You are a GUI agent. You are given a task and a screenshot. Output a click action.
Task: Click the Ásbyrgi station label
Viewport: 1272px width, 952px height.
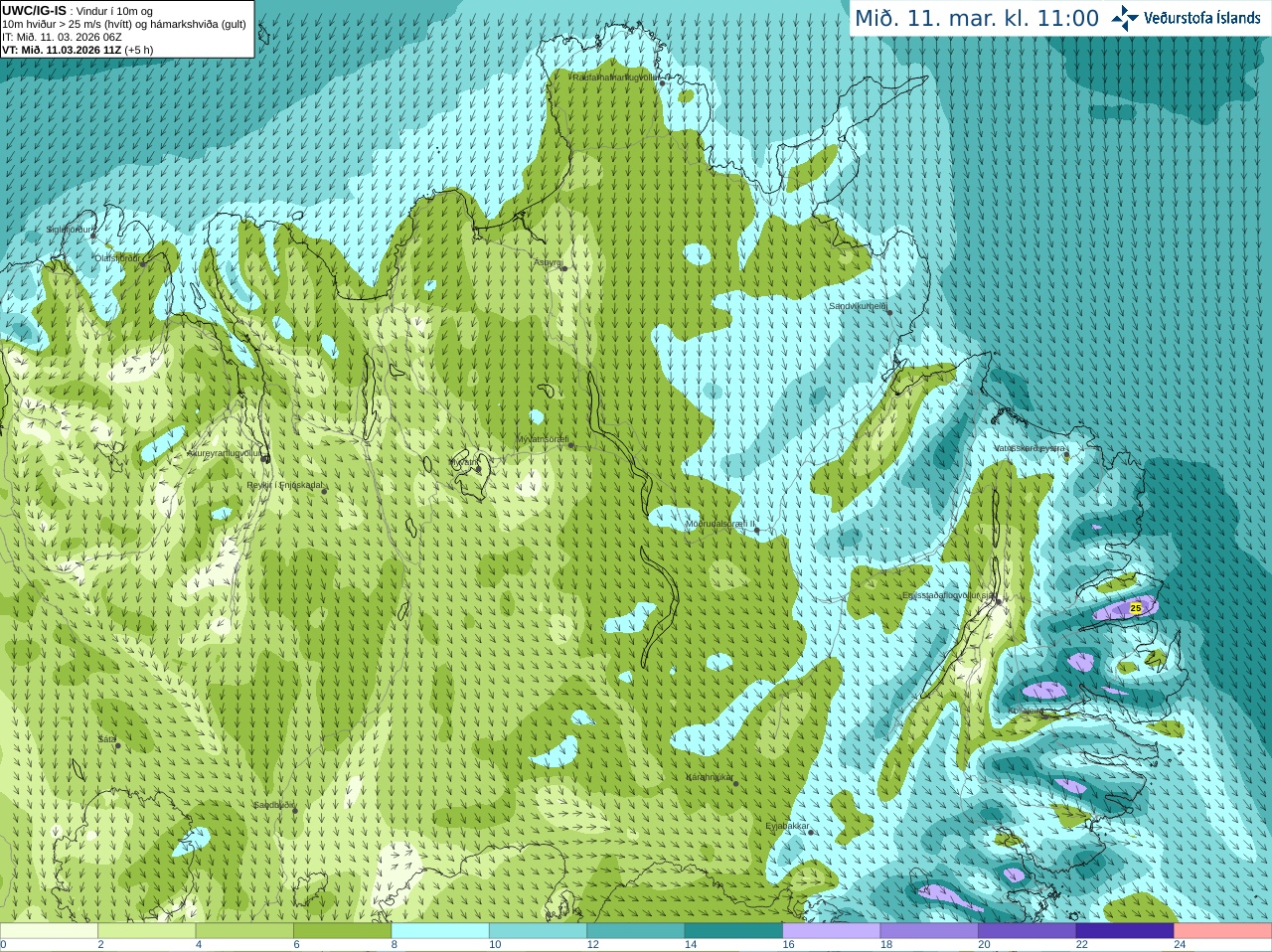tap(548, 262)
